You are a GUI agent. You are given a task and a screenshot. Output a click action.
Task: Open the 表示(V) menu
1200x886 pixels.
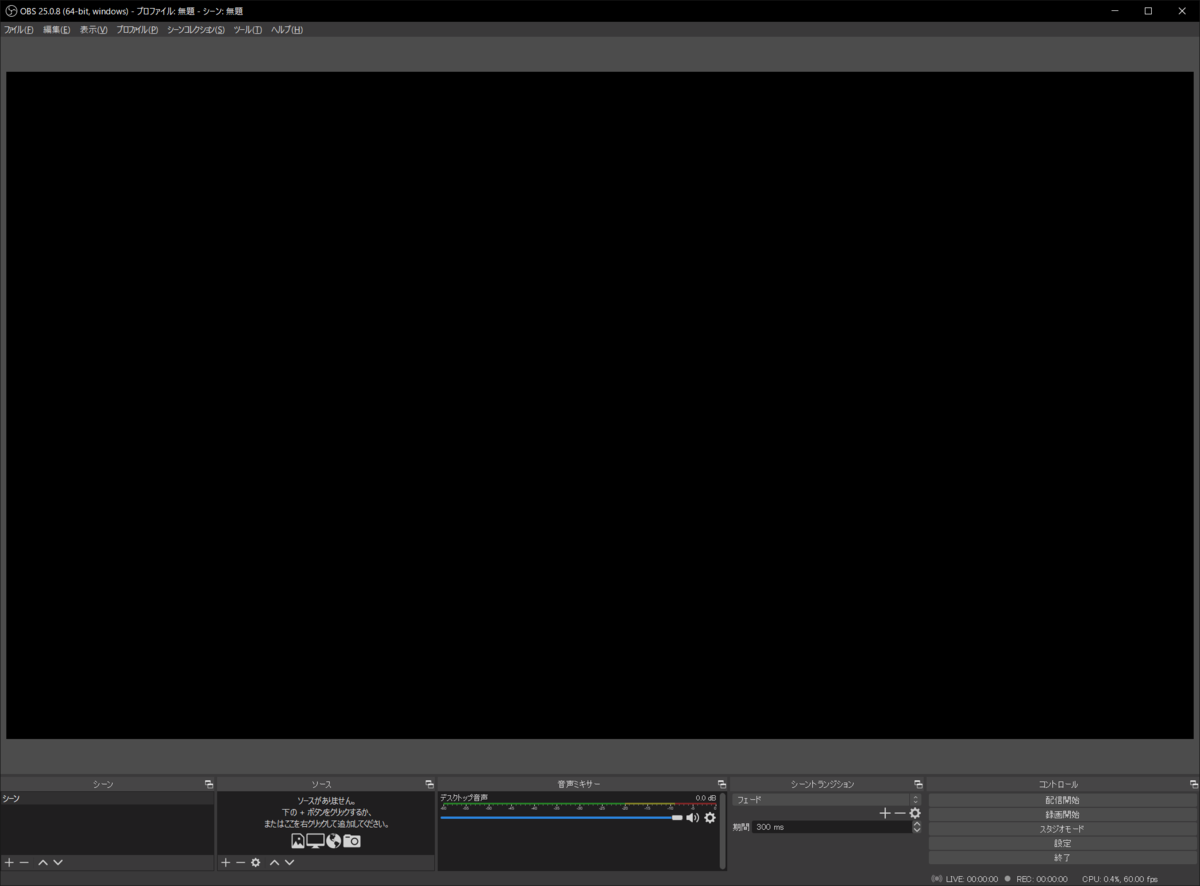[x=94, y=30]
